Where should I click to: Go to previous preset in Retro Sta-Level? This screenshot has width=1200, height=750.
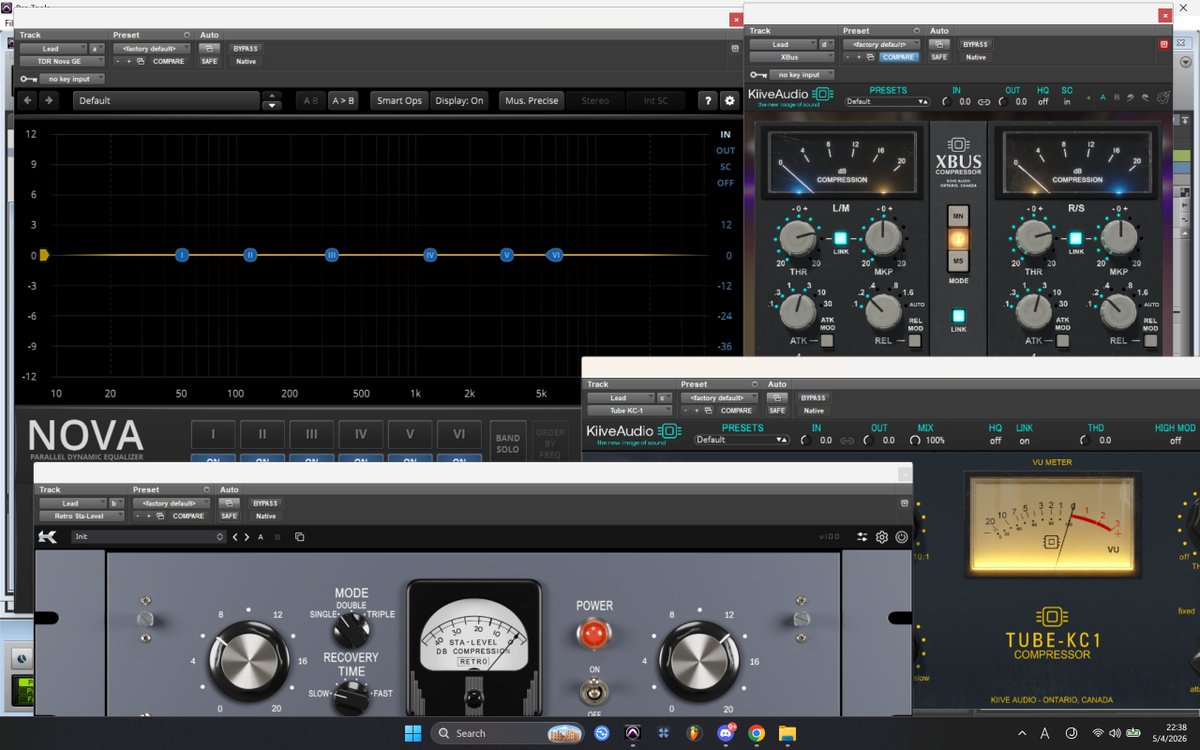pyautogui.click(x=235, y=537)
